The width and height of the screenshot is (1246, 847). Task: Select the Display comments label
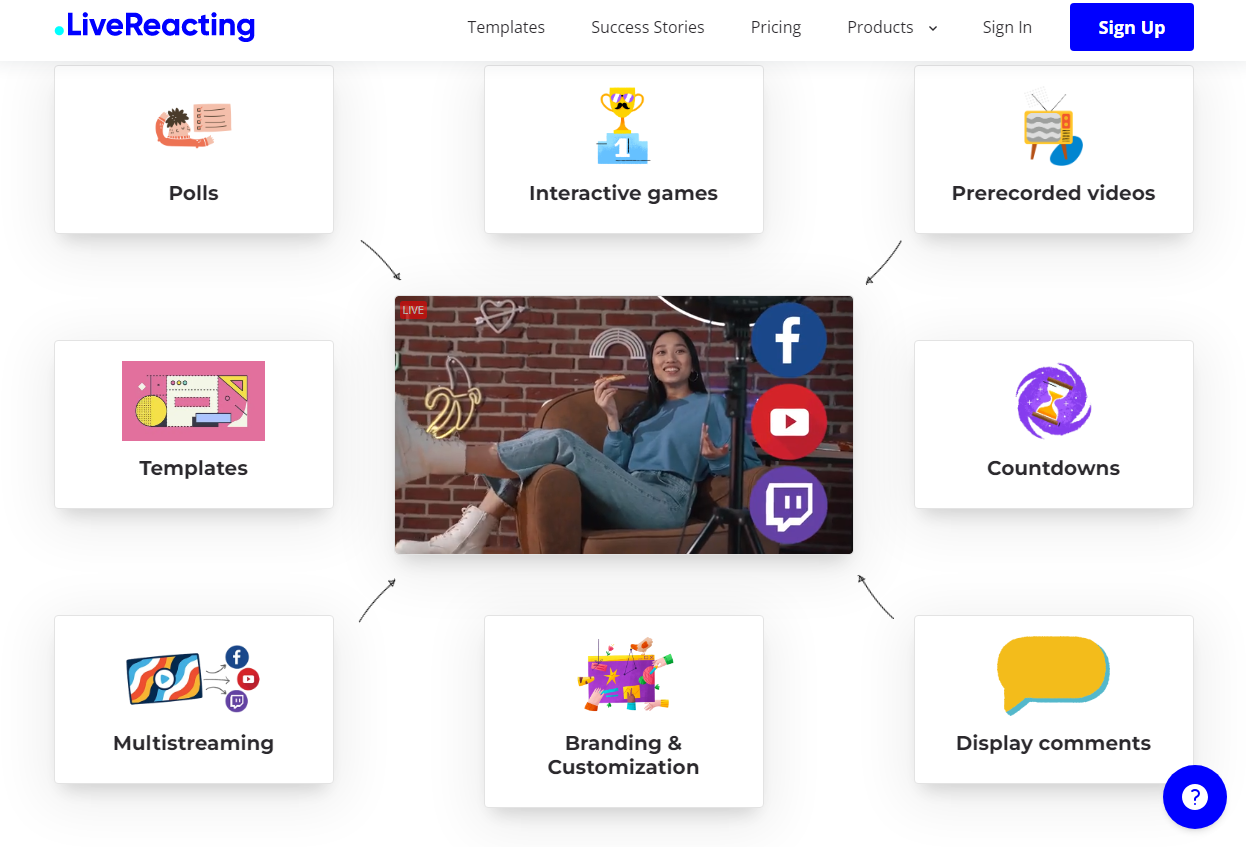pos(1053,743)
